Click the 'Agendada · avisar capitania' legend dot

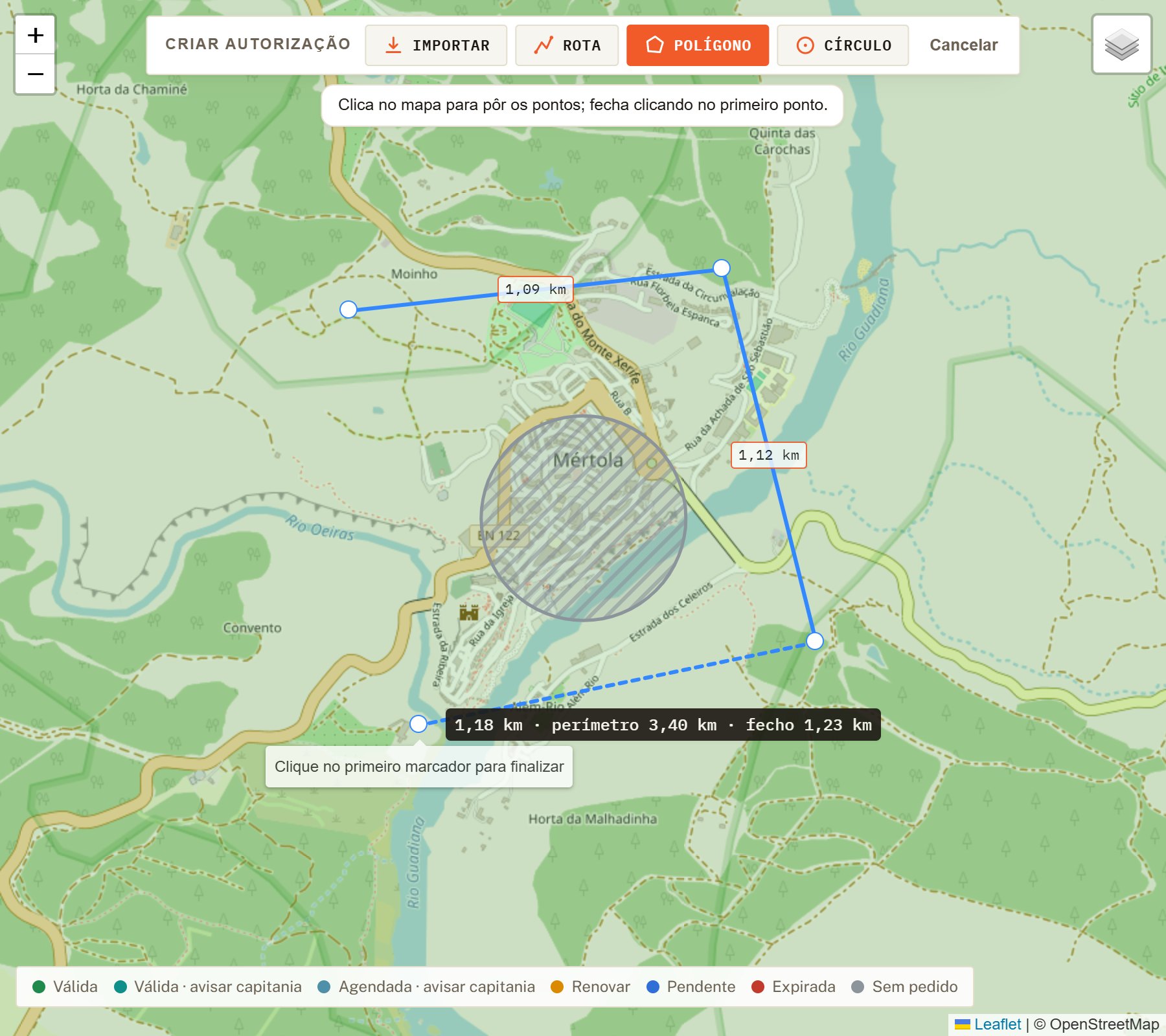[x=325, y=987]
